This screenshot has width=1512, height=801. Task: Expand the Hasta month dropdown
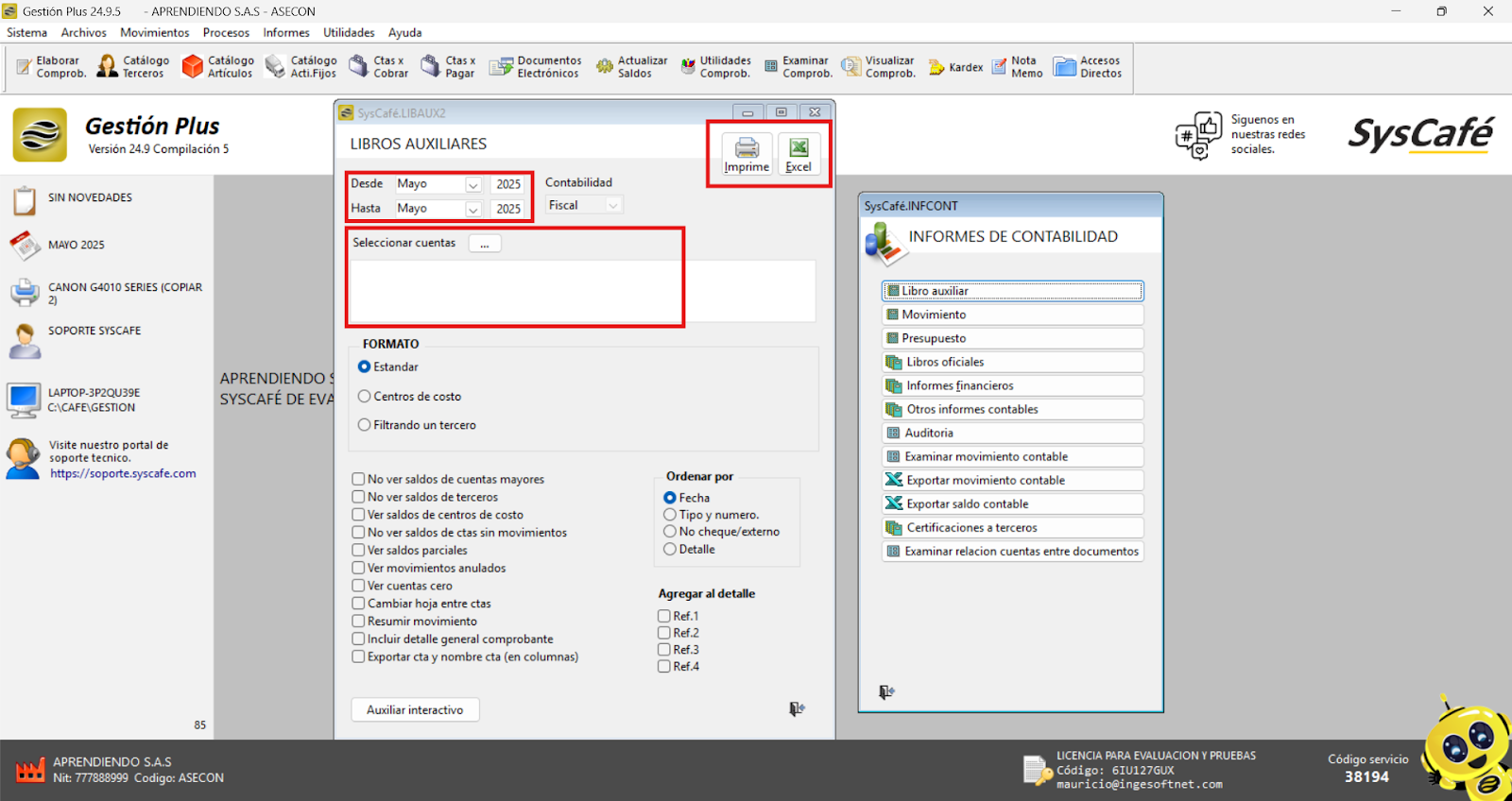(x=473, y=210)
